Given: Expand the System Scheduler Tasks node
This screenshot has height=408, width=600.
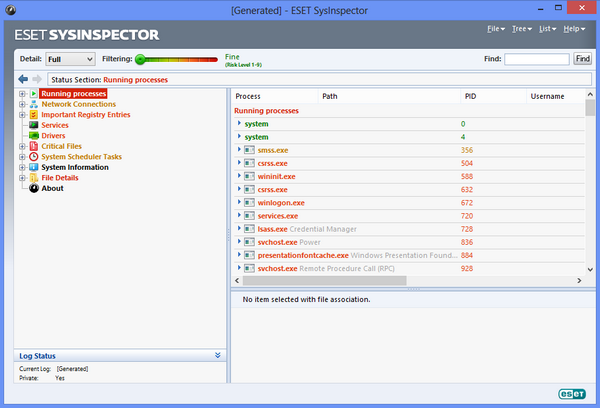Looking at the screenshot, I should [22, 157].
